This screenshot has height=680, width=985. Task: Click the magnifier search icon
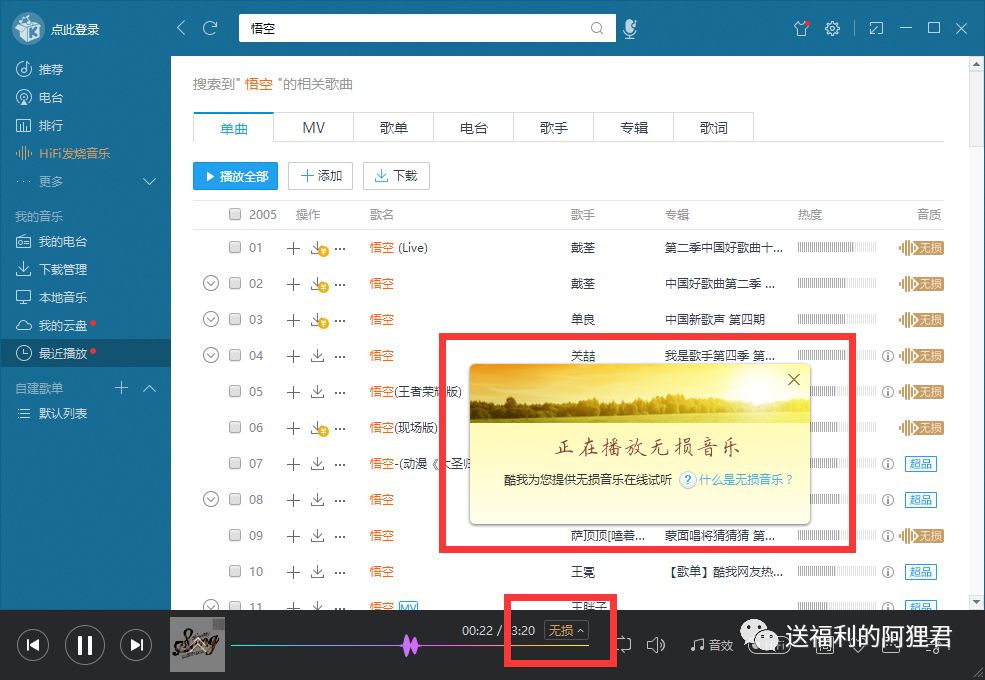click(x=597, y=28)
